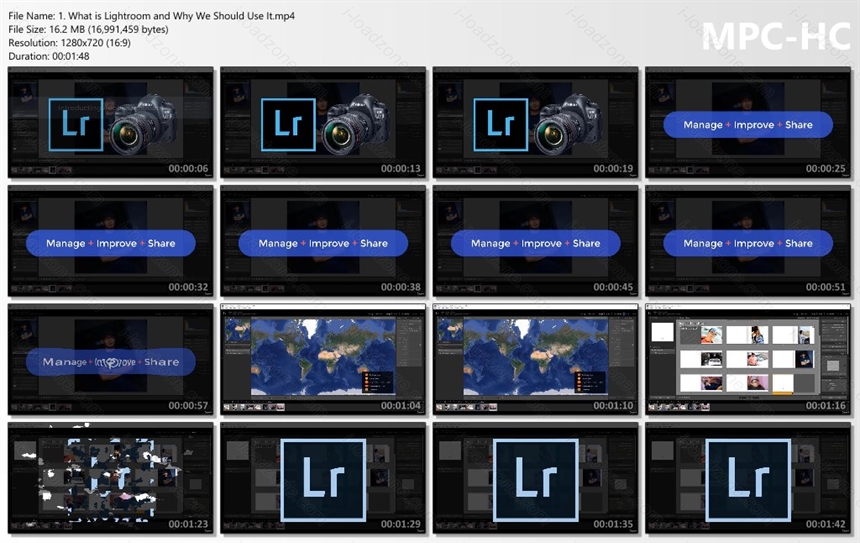Pick the world map thumbnail at 00:01:10
Viewport: 860px width, 543px height.
[535, 360]
